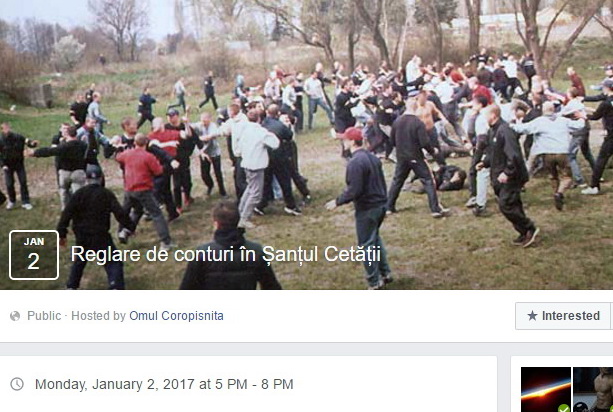Click the 'Hosted by' label text

[99, 316]
